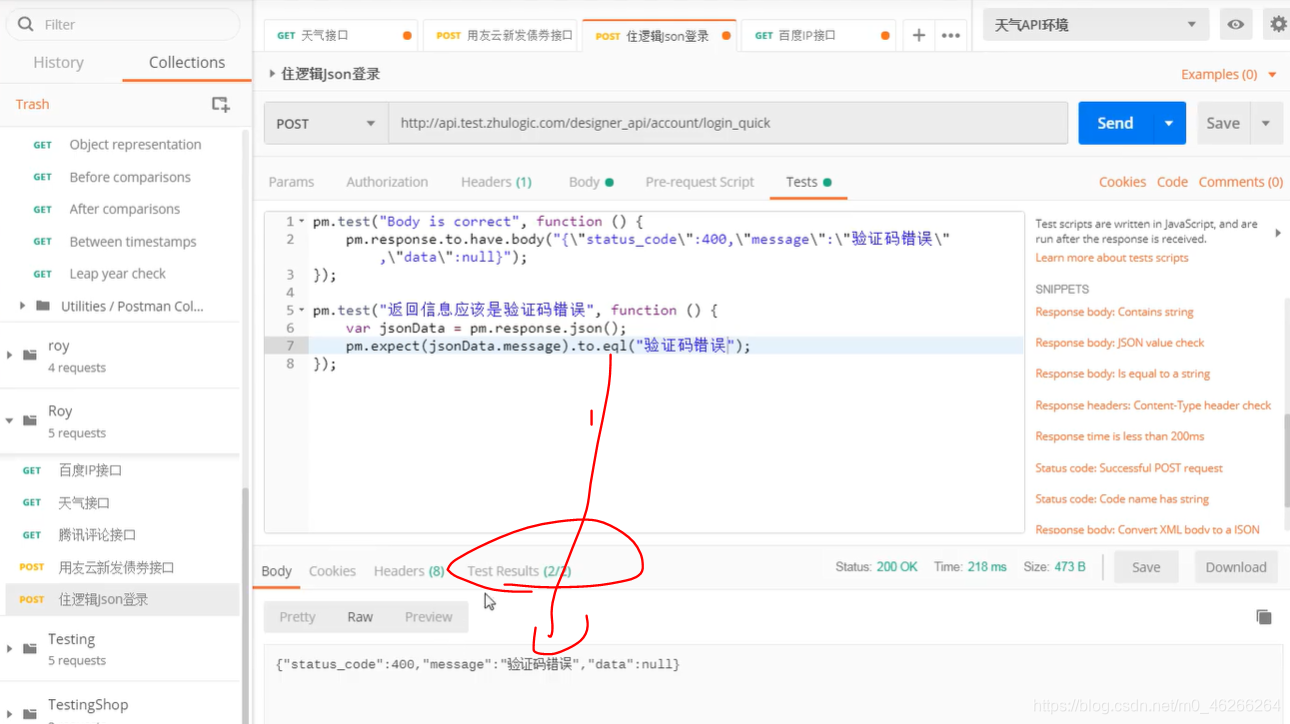Image resolution: width=1290 pixels, height=724 pixels.
Task: Open the Params tab
Action: [291, 182]
